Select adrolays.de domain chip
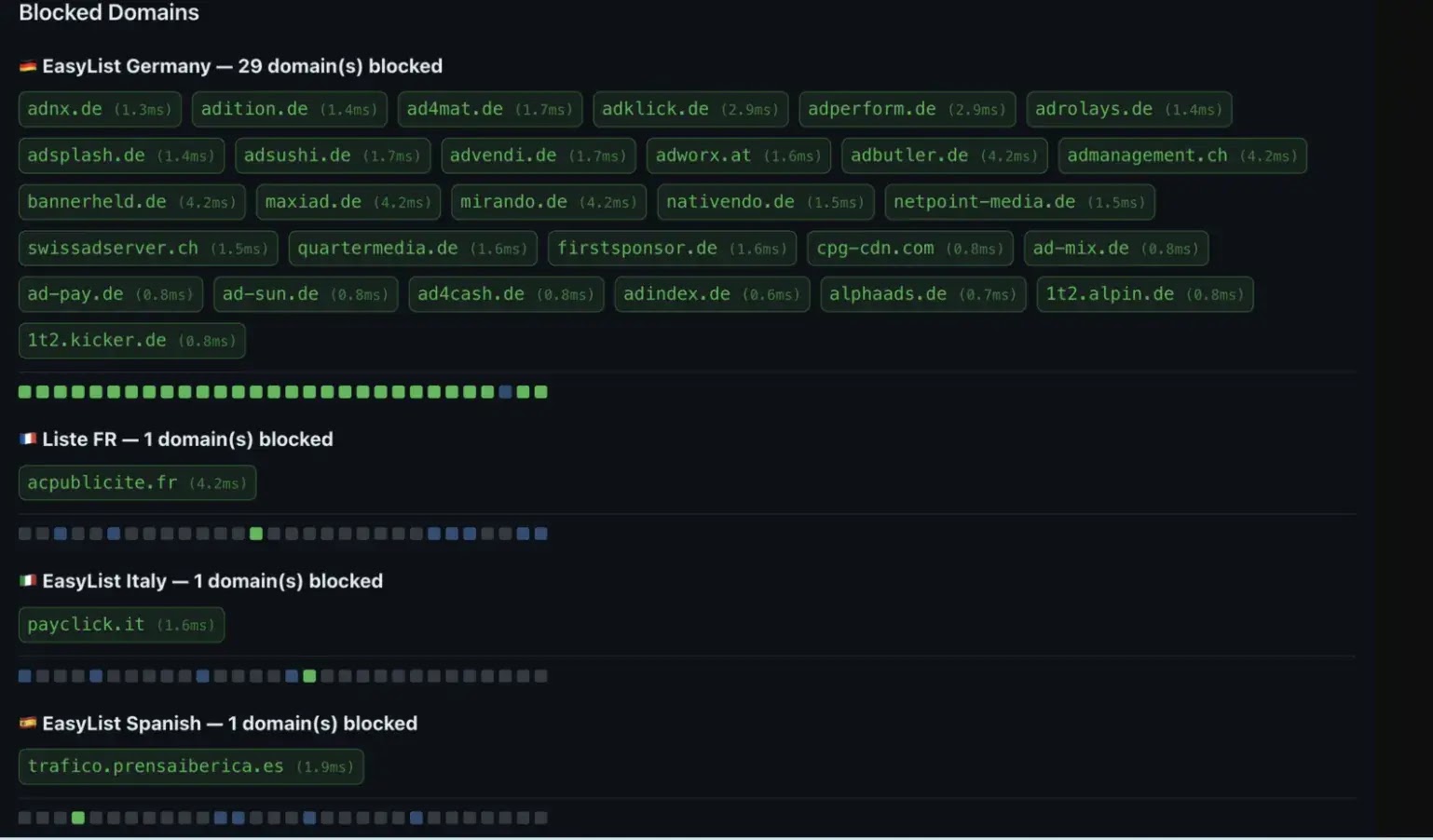Viewport: 1433px width, 840px height. tap(1129, 109)
